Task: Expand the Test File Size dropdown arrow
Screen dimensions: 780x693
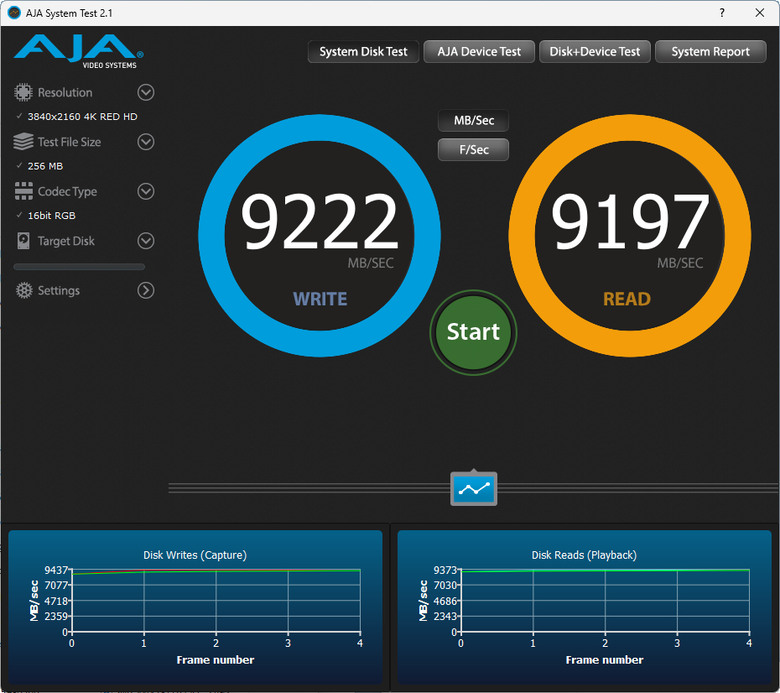Action: (x=146, y=142)
